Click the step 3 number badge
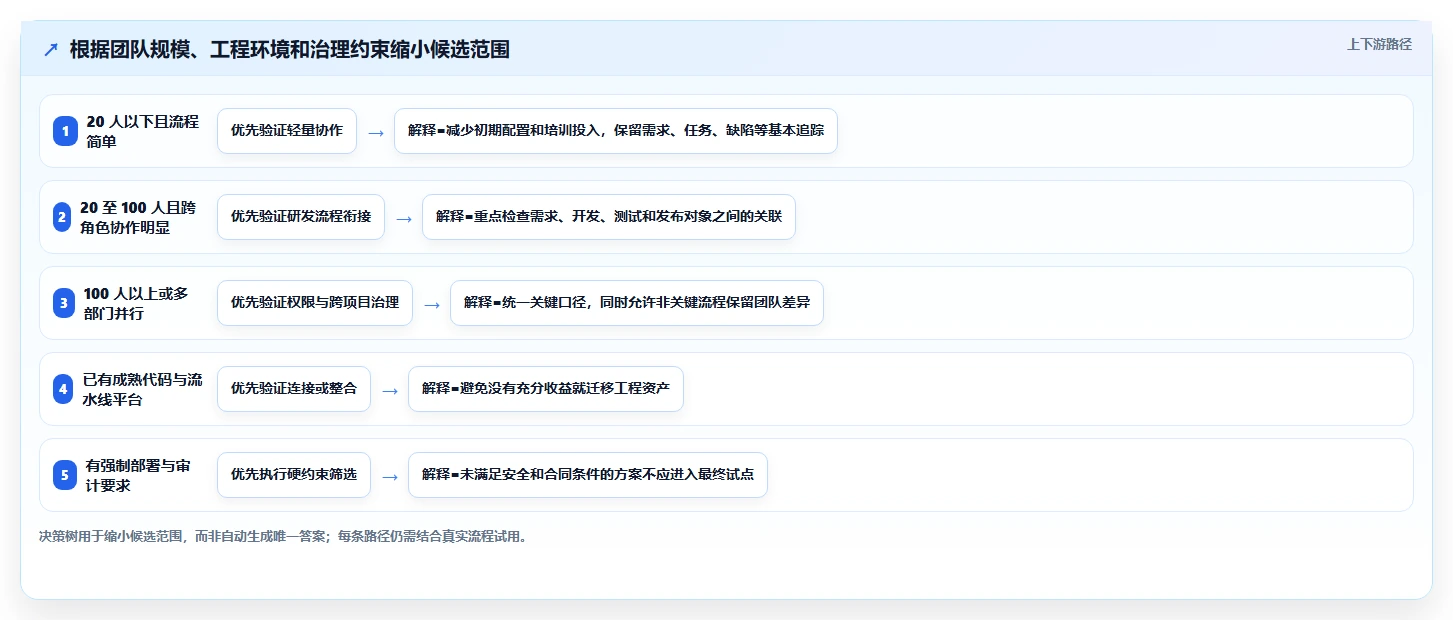 tap(64, 303)
